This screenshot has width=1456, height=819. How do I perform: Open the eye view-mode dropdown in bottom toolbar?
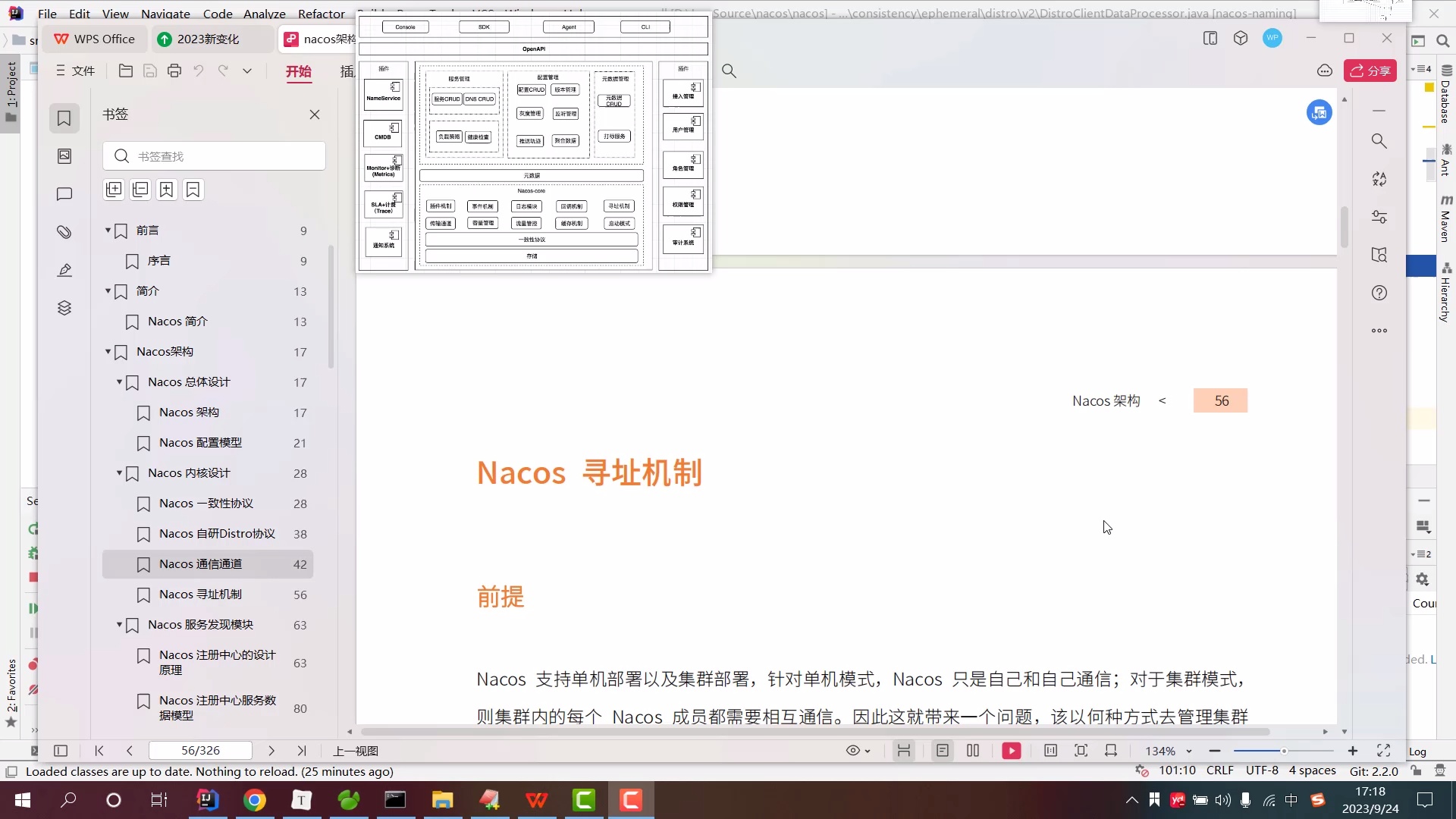858,750
